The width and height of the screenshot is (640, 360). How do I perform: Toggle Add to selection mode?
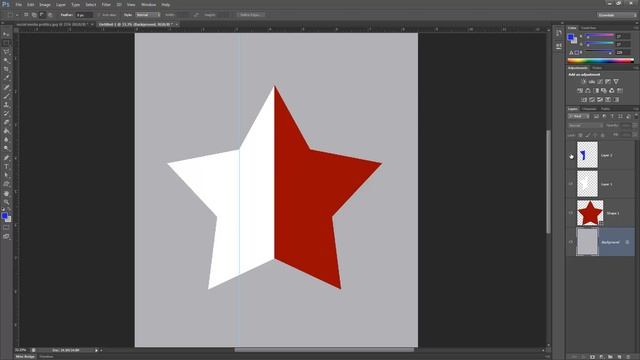tap(34, 15)
